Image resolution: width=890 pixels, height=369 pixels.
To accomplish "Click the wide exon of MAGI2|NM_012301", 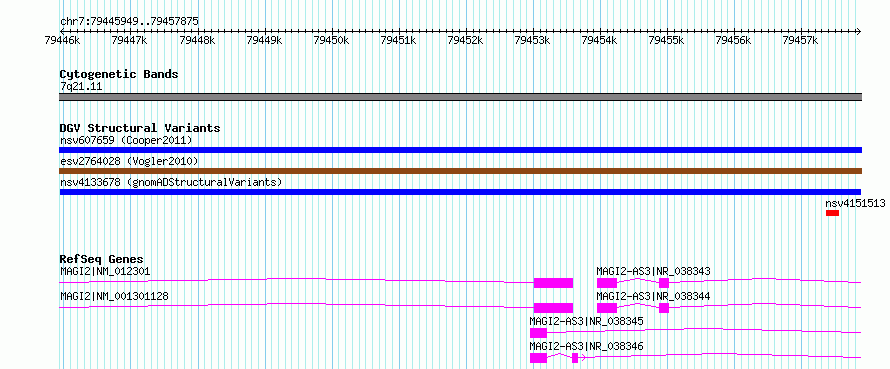I will (x=553, y=283).
